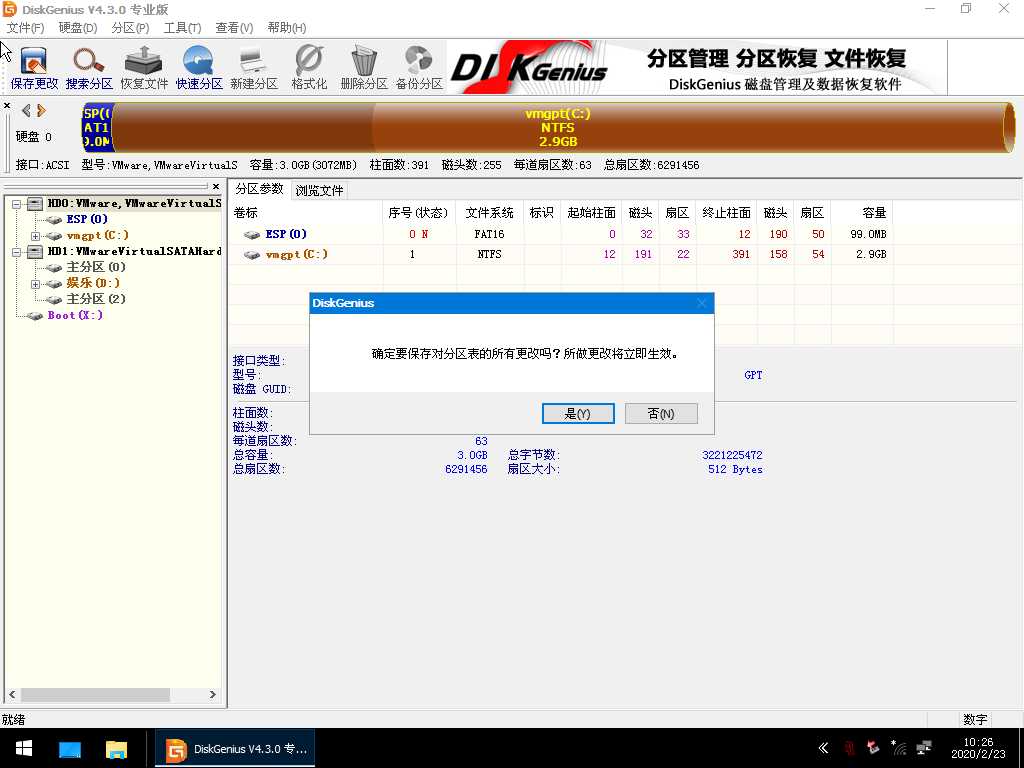Open the Windows Start menu
Viewport: 1024px width, 768px height.
[24, 748]
